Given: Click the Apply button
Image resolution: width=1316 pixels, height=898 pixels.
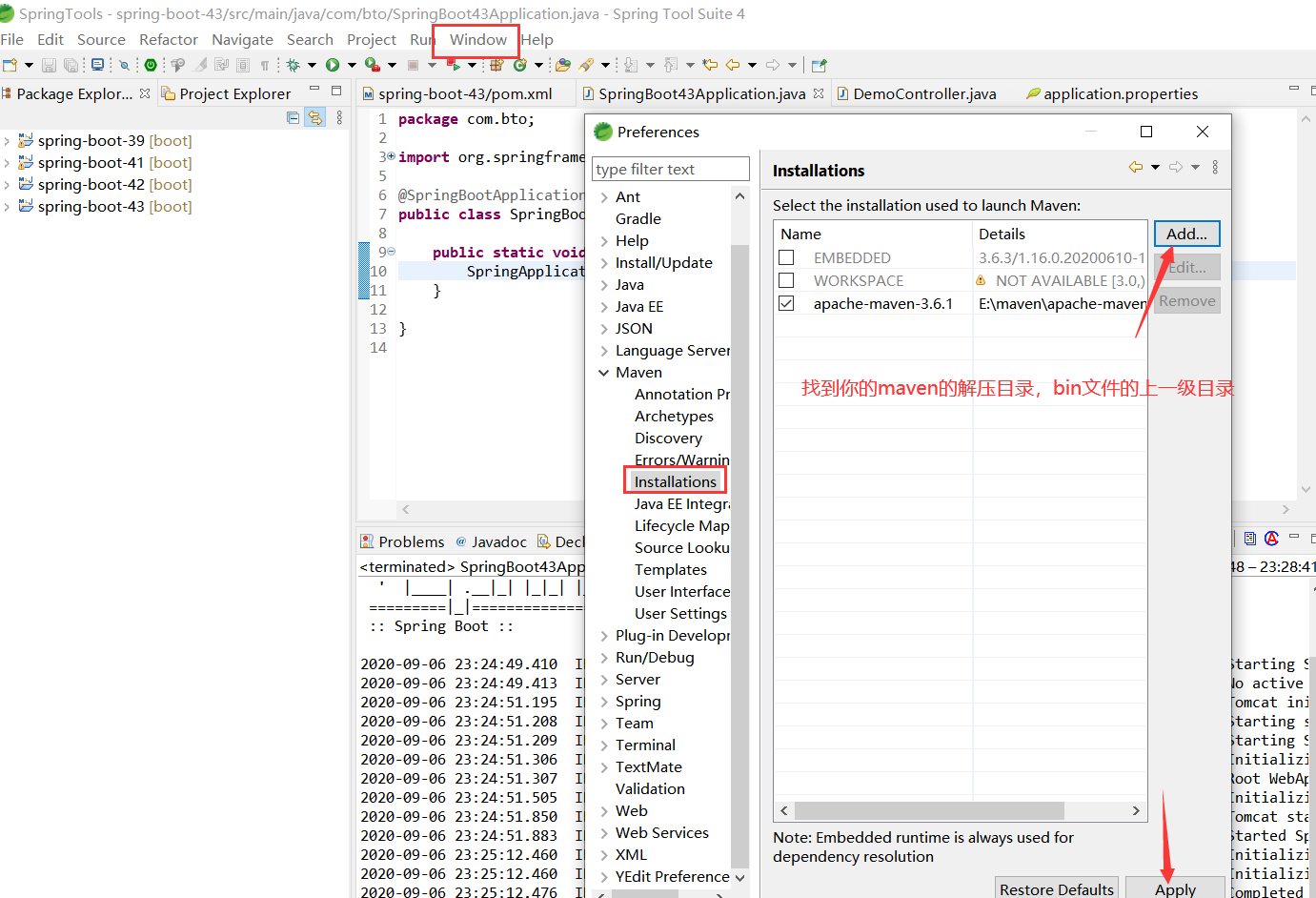Looking at the screenshot, I should [x=1175, y=888].
